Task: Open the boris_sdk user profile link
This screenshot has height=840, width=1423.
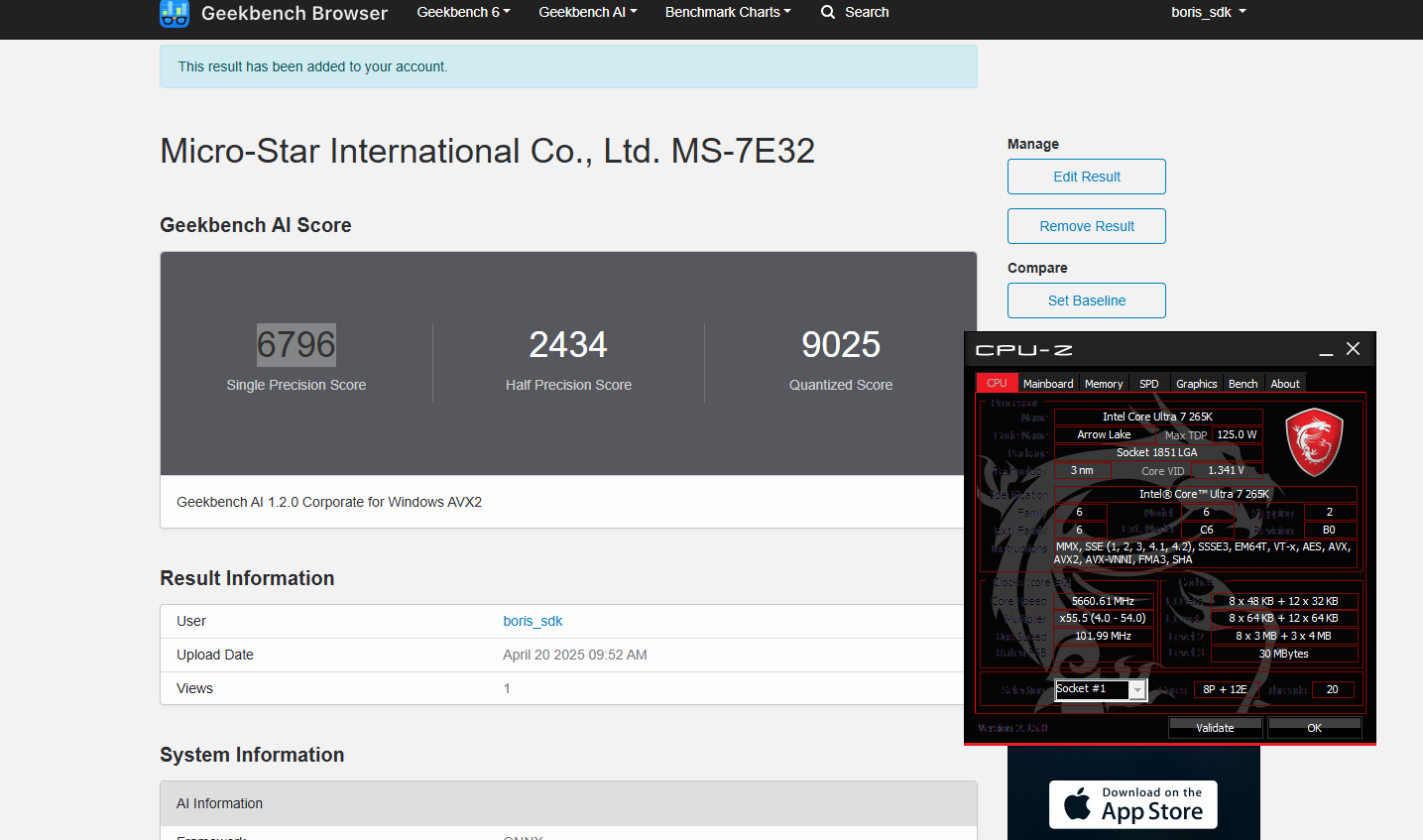Action: [x=533, y=621]
